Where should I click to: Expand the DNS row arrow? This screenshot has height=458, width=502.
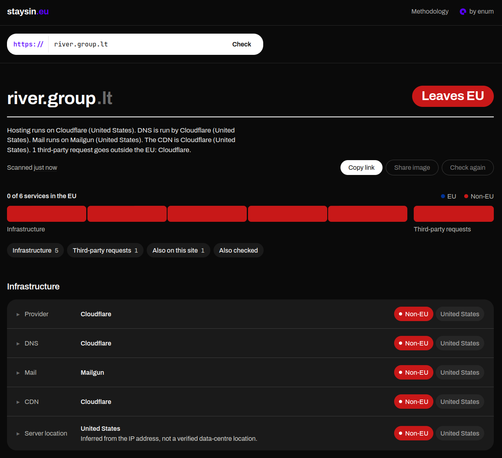(x=18, y=344)
